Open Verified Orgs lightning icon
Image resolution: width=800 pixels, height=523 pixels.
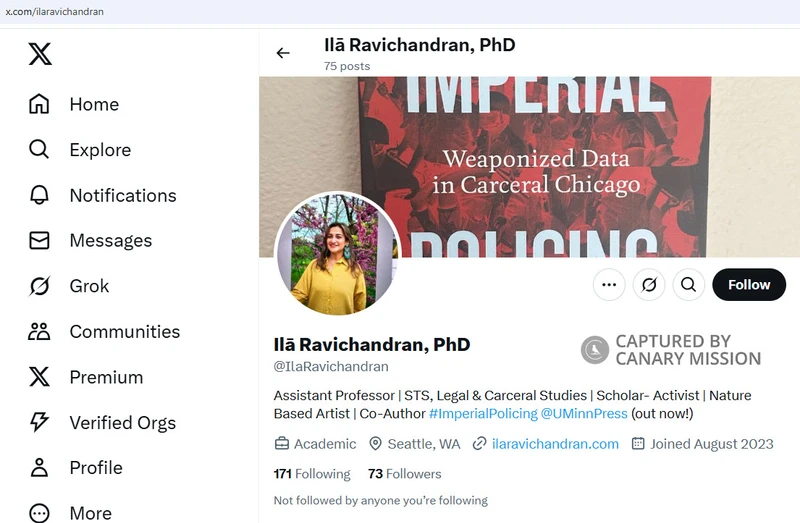point(39,422)
